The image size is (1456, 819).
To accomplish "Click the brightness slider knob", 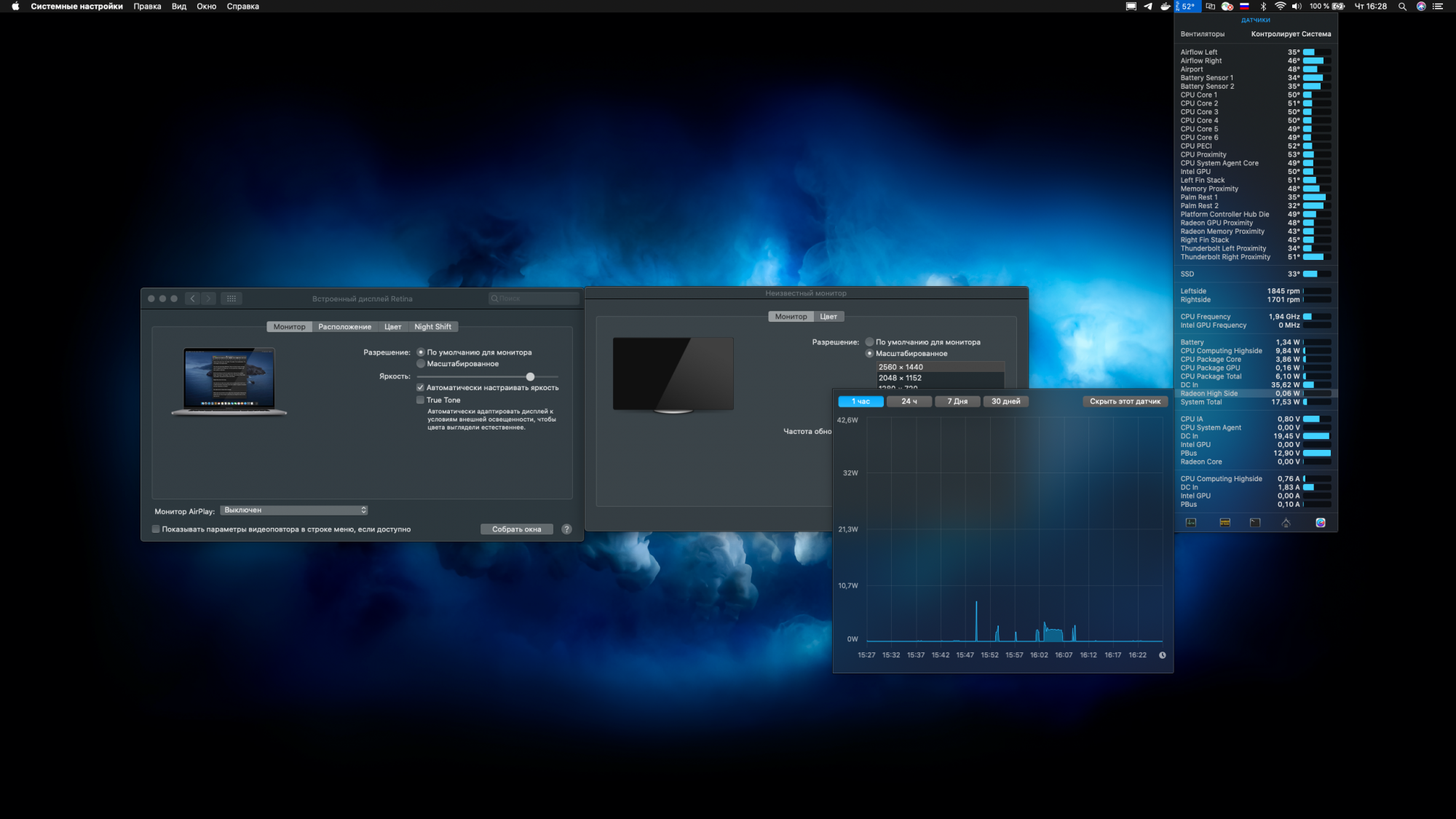I will 530,377.
